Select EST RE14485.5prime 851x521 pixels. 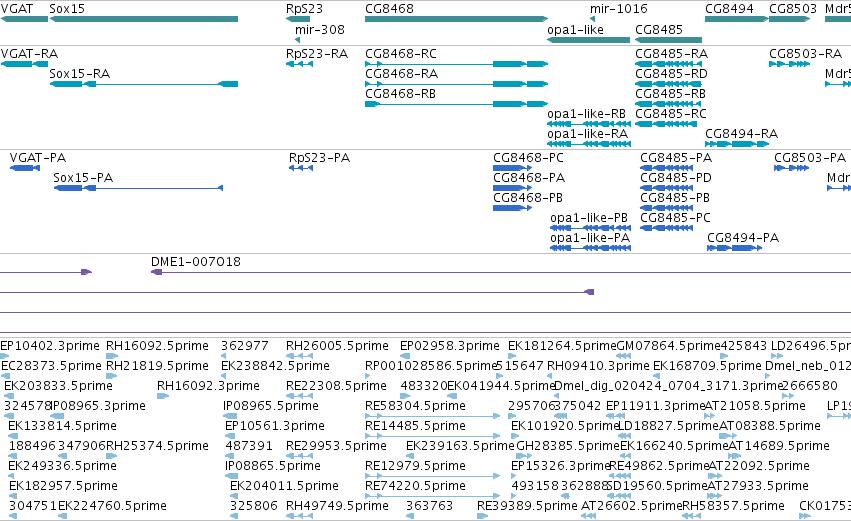[415, 427]
